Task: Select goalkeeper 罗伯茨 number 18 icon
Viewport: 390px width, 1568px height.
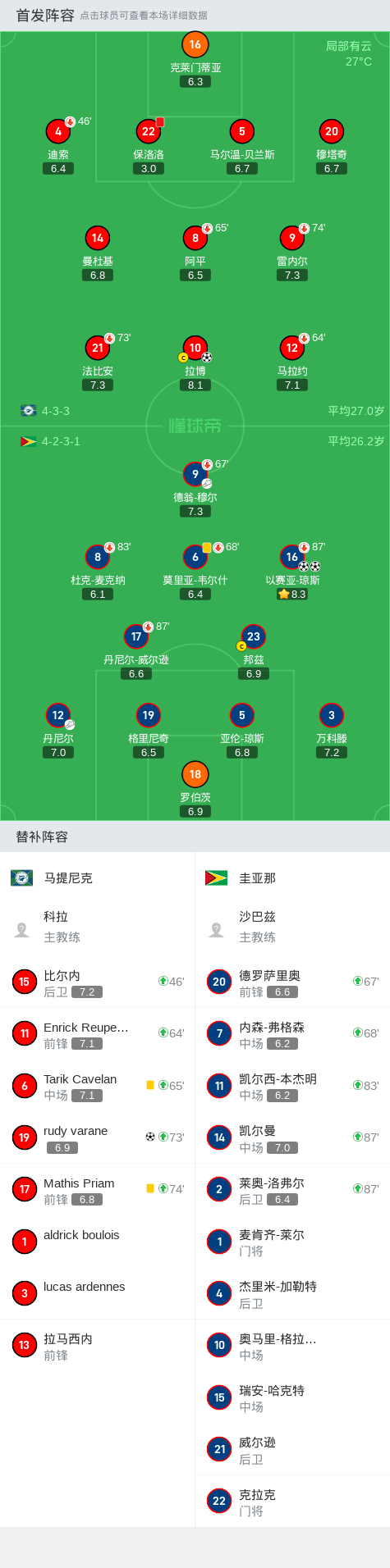Action: click(195, 774)
